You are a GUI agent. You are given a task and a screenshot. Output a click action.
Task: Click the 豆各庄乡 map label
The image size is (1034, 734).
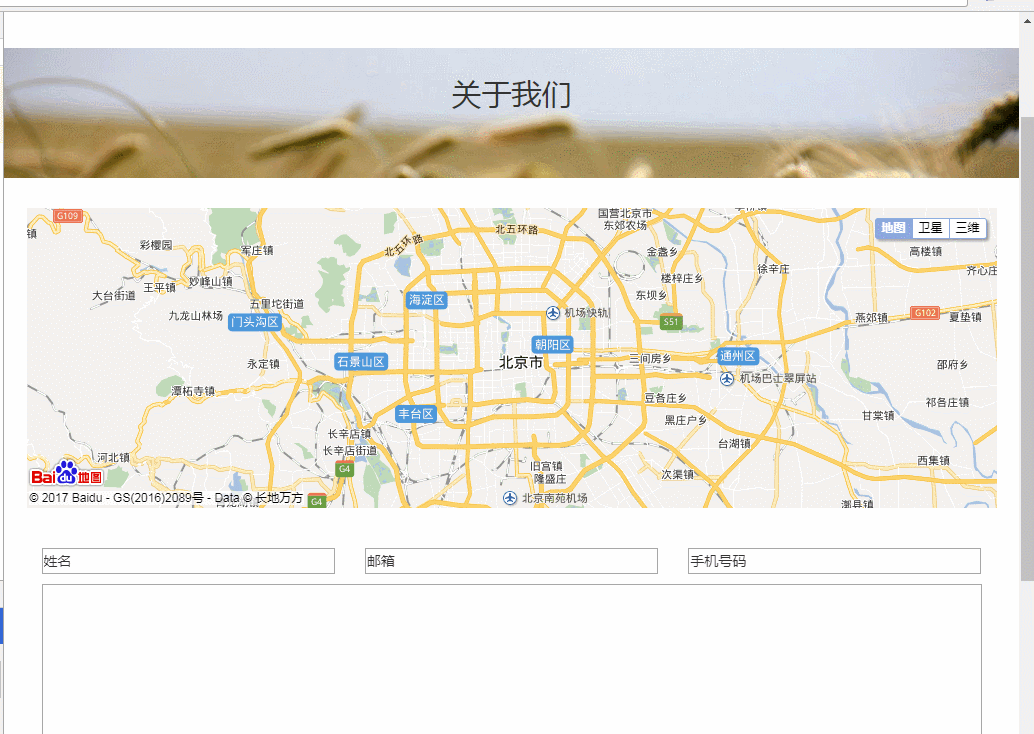pyautogui.click(x=665, y=398)
